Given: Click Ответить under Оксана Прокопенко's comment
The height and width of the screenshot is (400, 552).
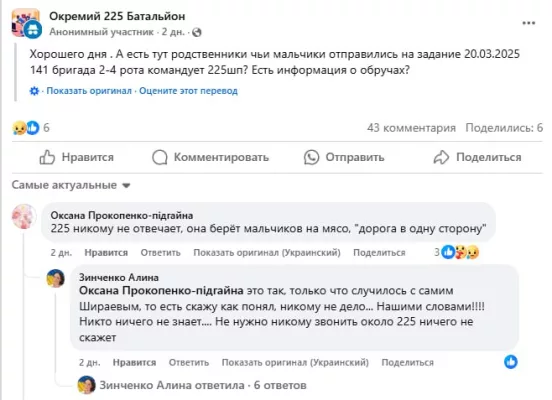Looking at the screenshot, I should [x=161, y=252].
